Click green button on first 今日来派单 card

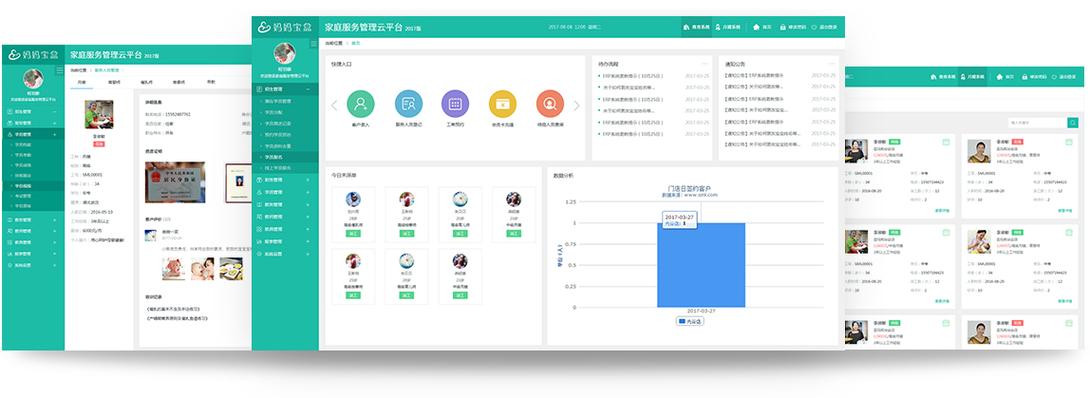(x=353, y=234)
